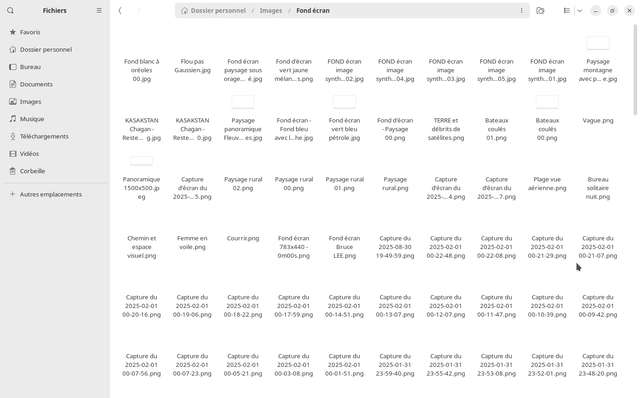Open Favoris in the sidebar

(55, 32)
